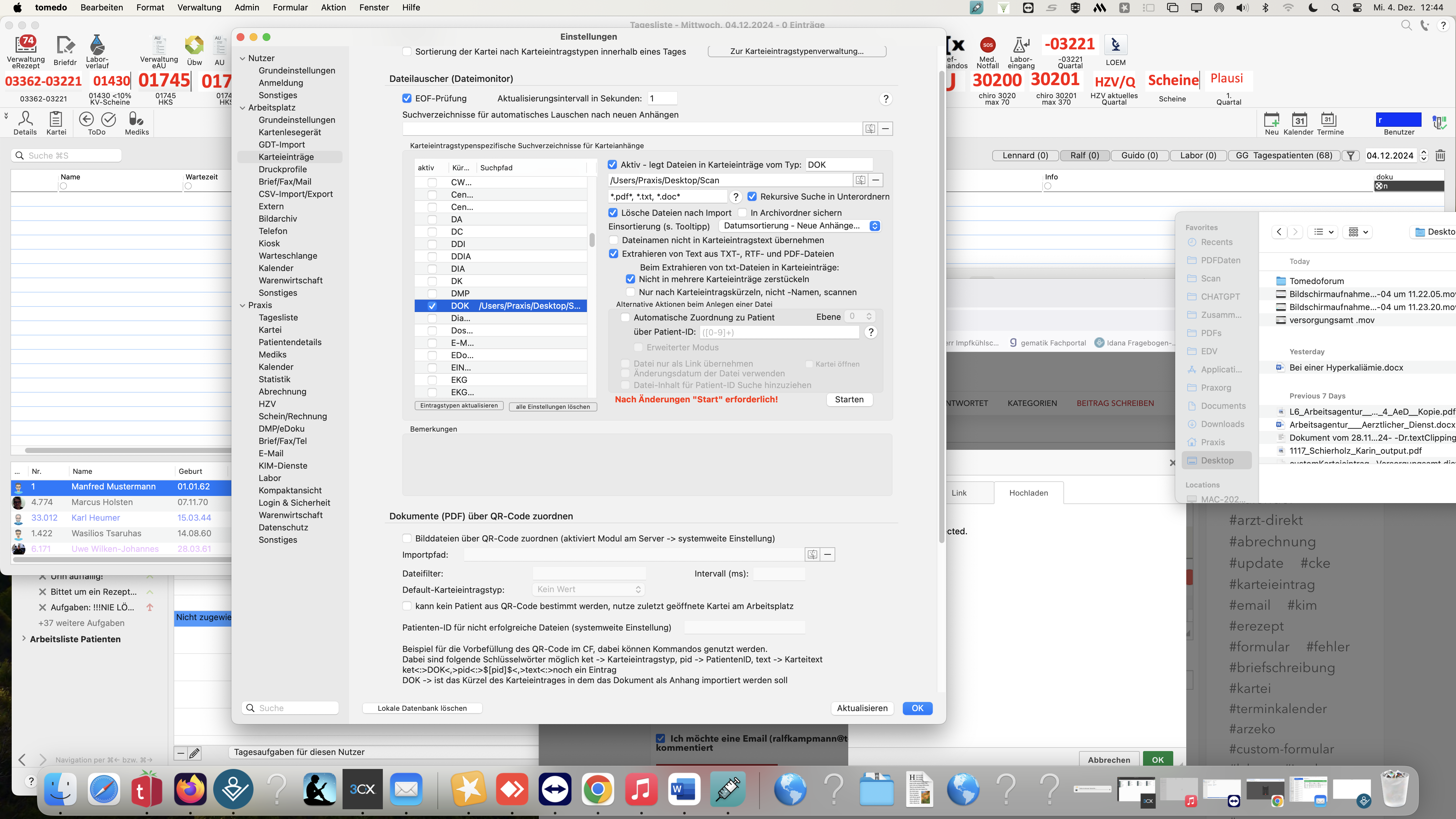Open Einsortierung Datumsortierung dropdown

click(x=800, y=226)
